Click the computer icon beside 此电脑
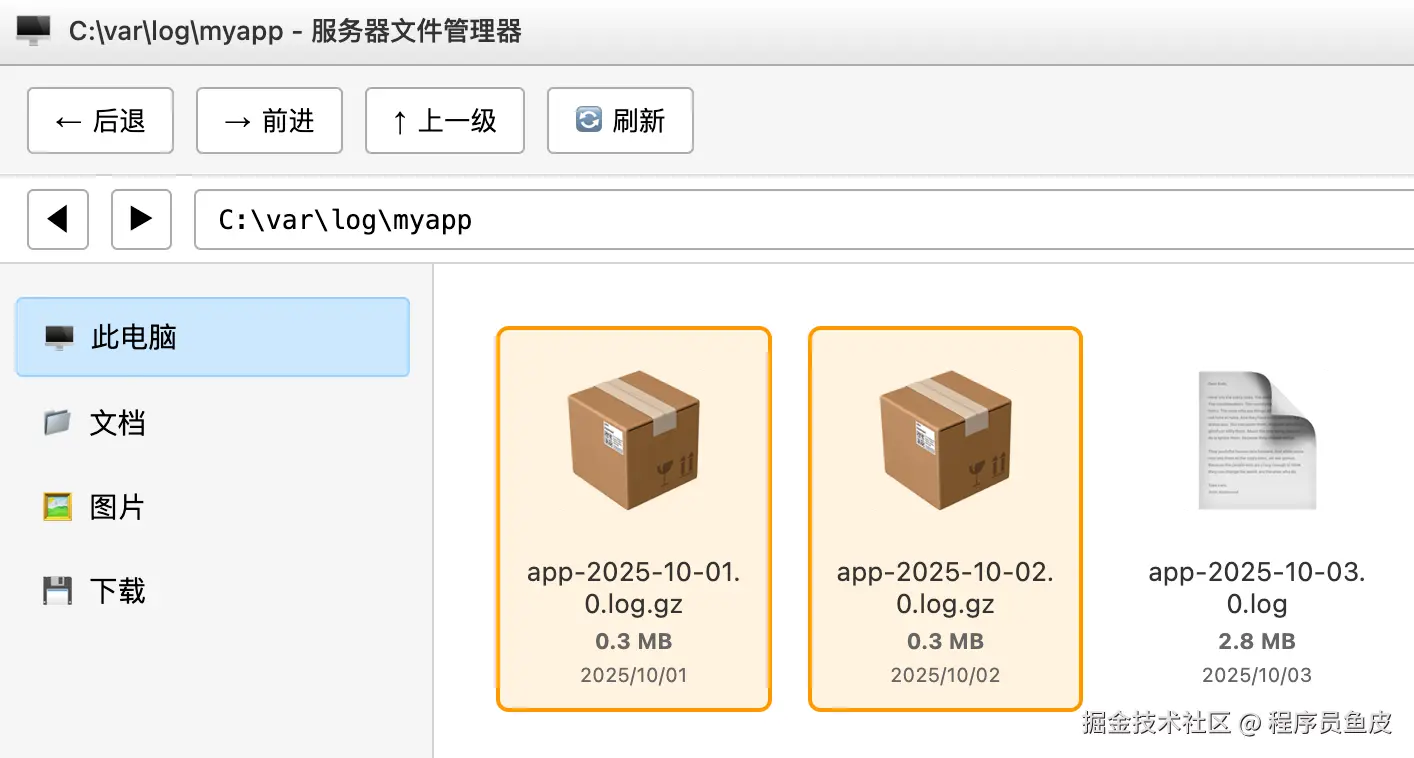 tap(59, 338)
